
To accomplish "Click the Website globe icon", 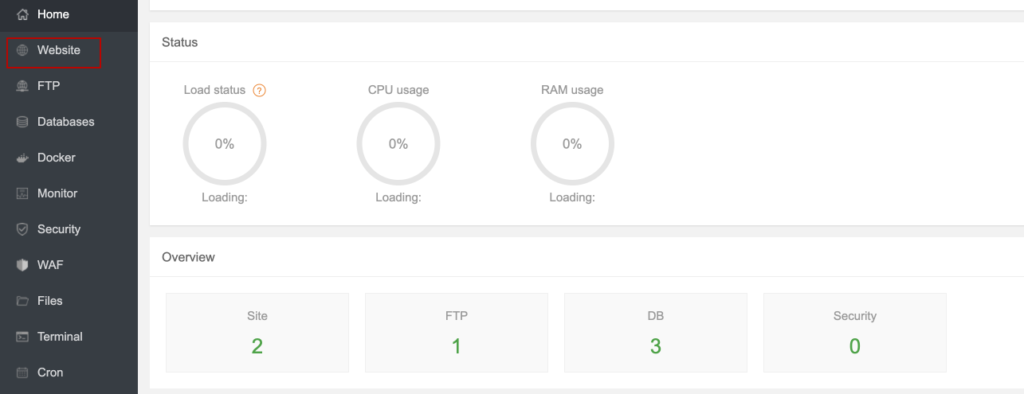I will [22, 50].
